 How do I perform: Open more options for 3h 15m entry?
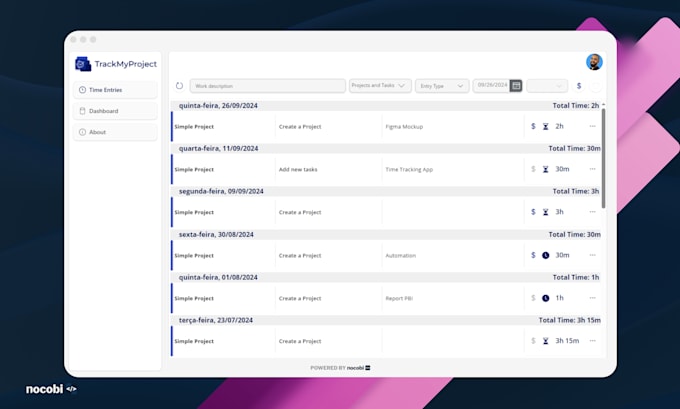[x=592, y=340]
